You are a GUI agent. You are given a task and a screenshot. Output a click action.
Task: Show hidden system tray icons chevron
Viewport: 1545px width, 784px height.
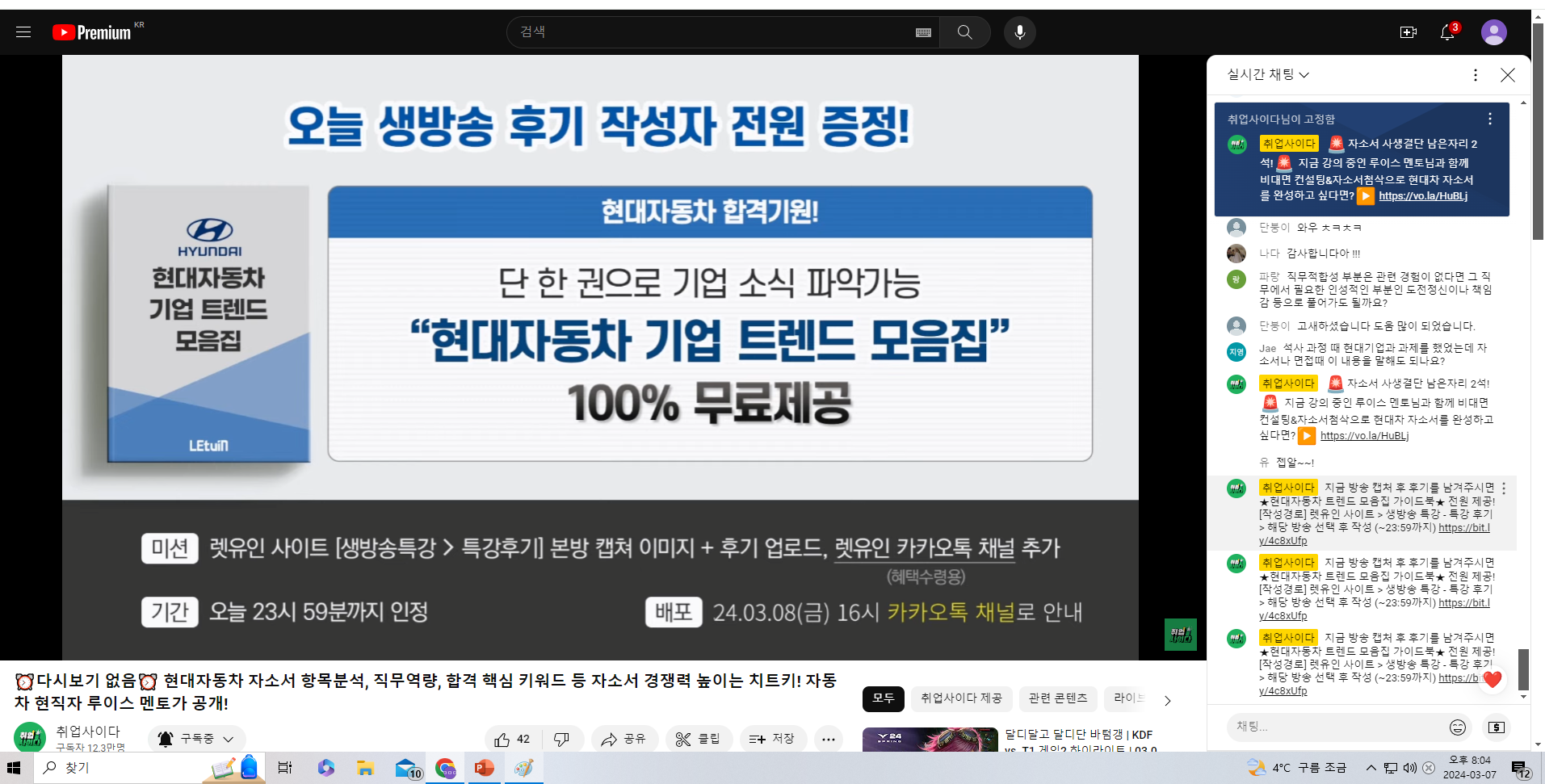[x=1371, y=768]
